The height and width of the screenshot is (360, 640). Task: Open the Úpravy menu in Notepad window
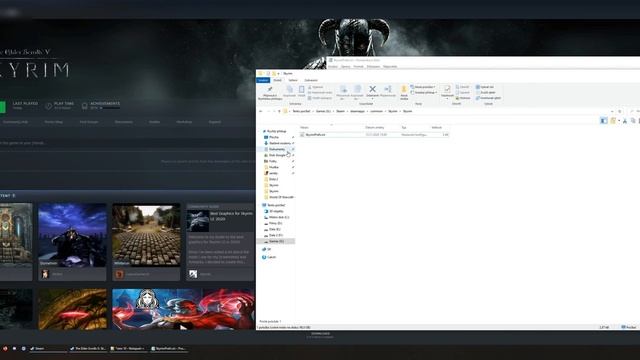pyautogui.click(x=345, y=67)
